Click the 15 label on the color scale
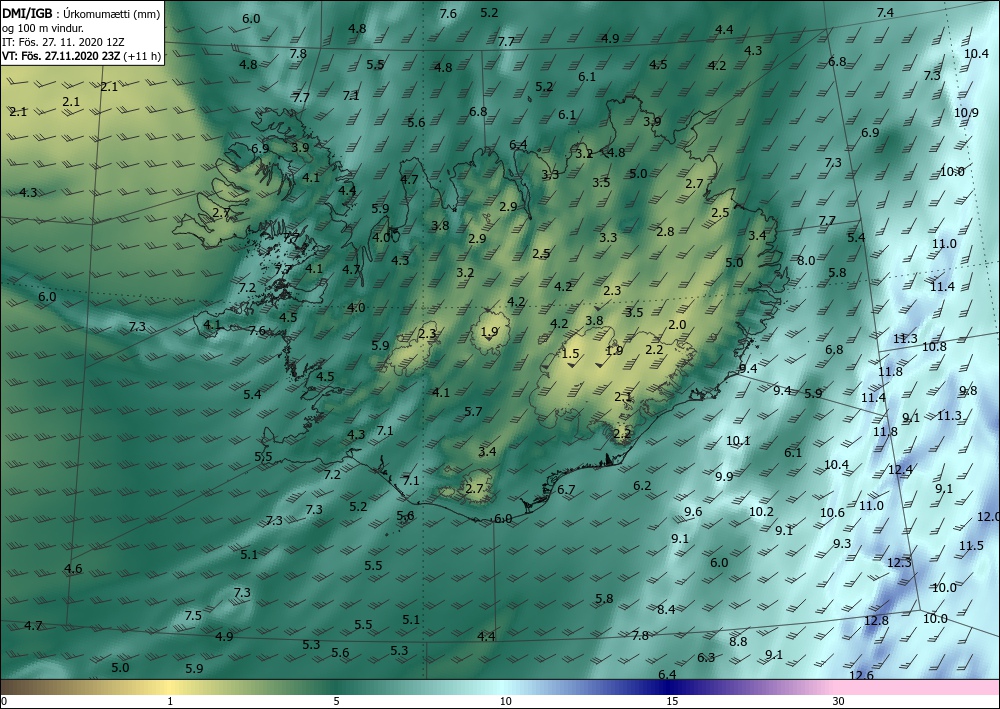 (x=672, y=701)
